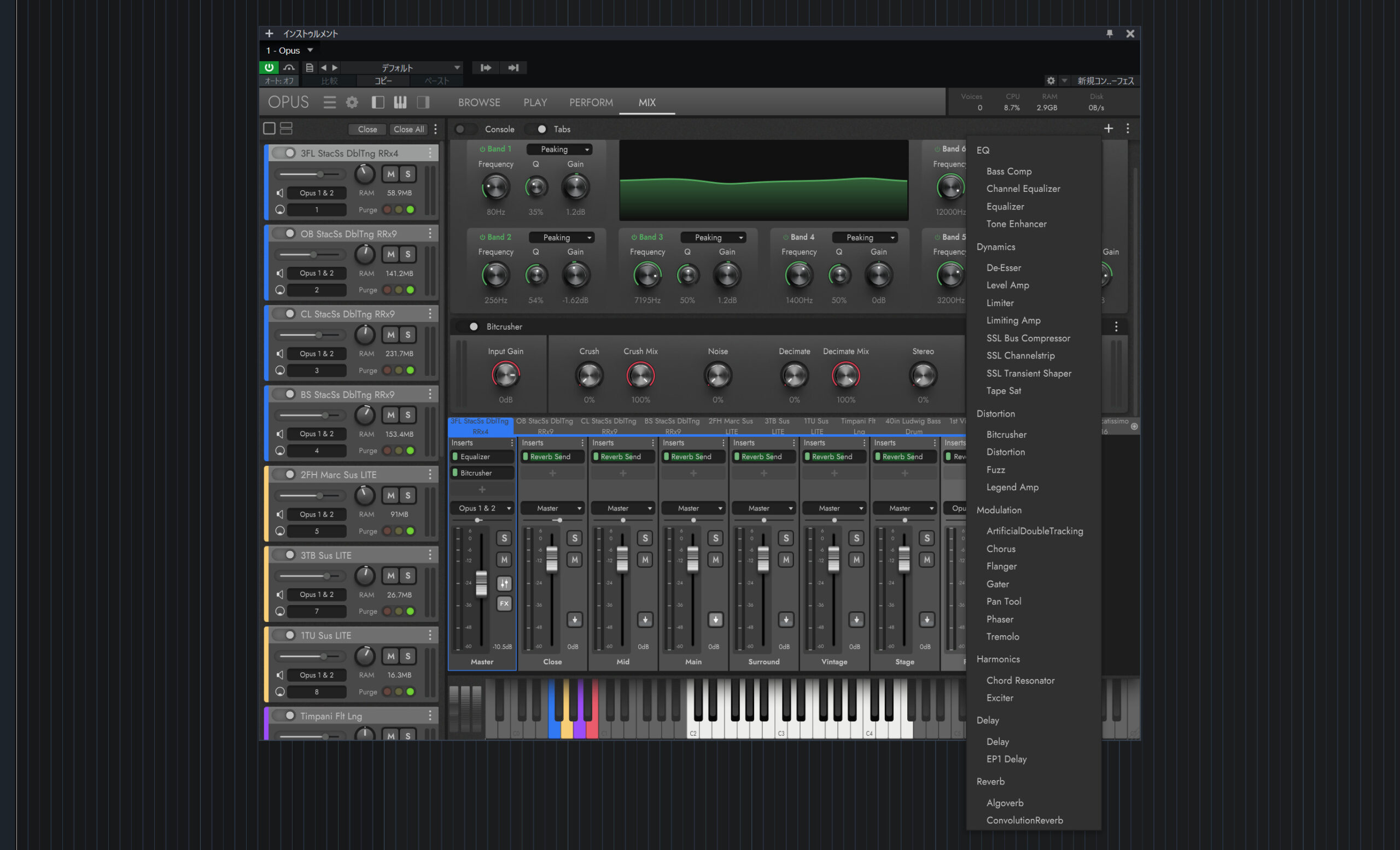Open Band 4 Peaking filter type dropdown

865,237
